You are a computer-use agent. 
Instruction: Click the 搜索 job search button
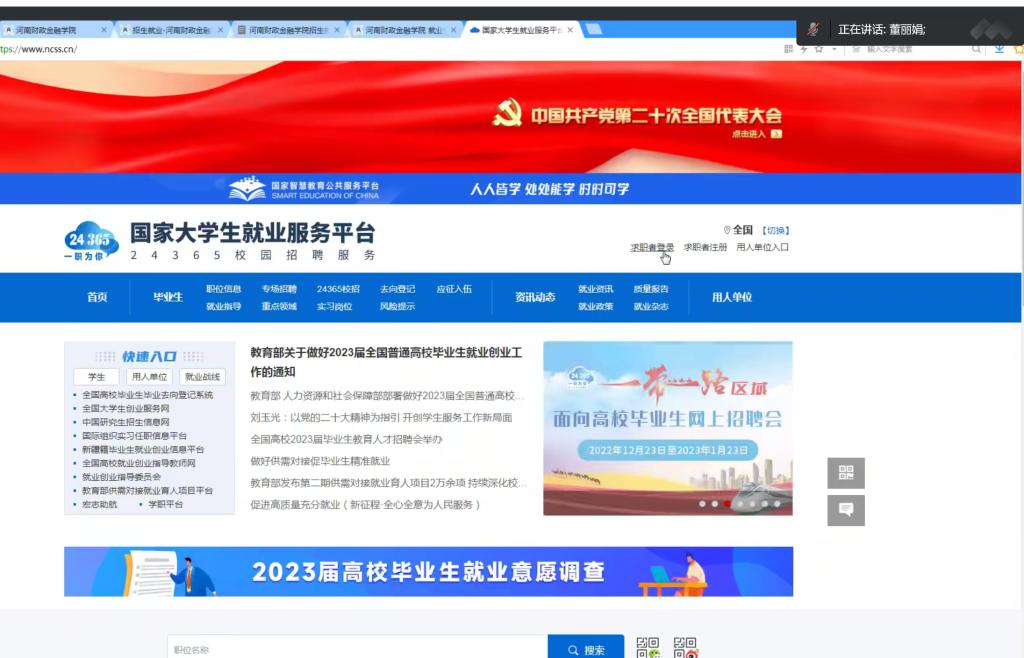(x=586, y=647)
